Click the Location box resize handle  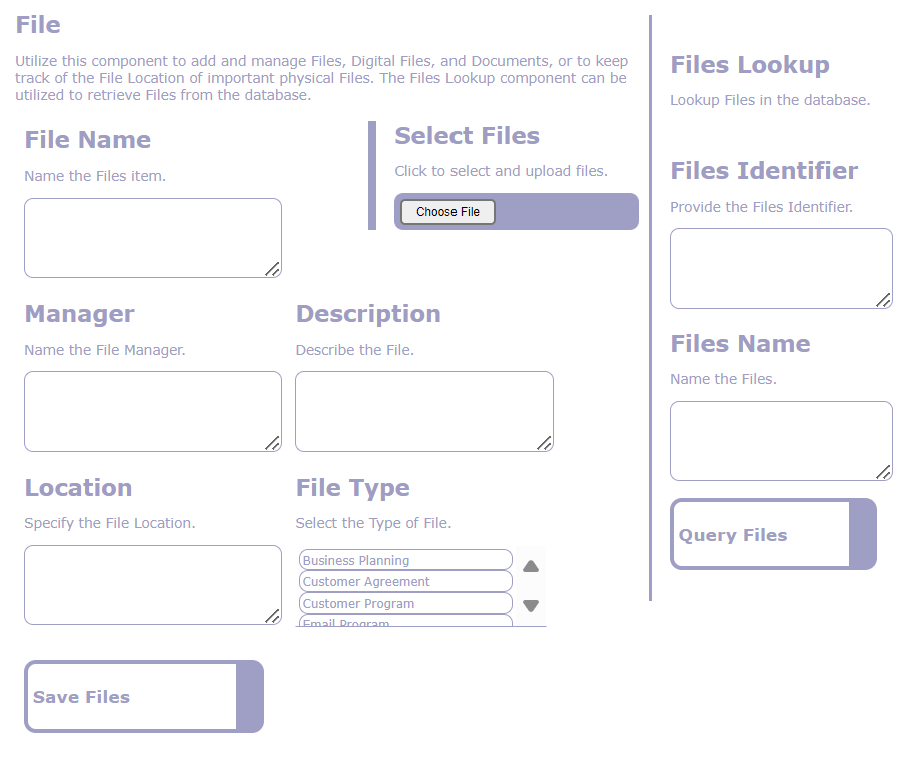272,616
